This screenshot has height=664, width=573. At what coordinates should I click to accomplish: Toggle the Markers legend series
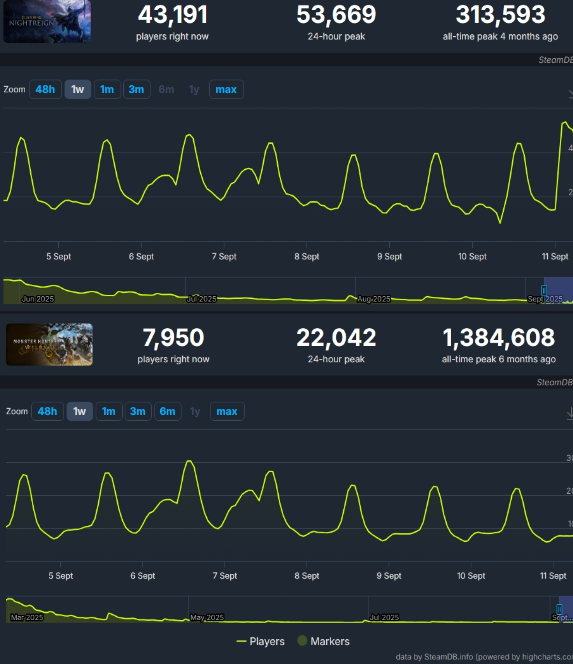tap(324, 641)
